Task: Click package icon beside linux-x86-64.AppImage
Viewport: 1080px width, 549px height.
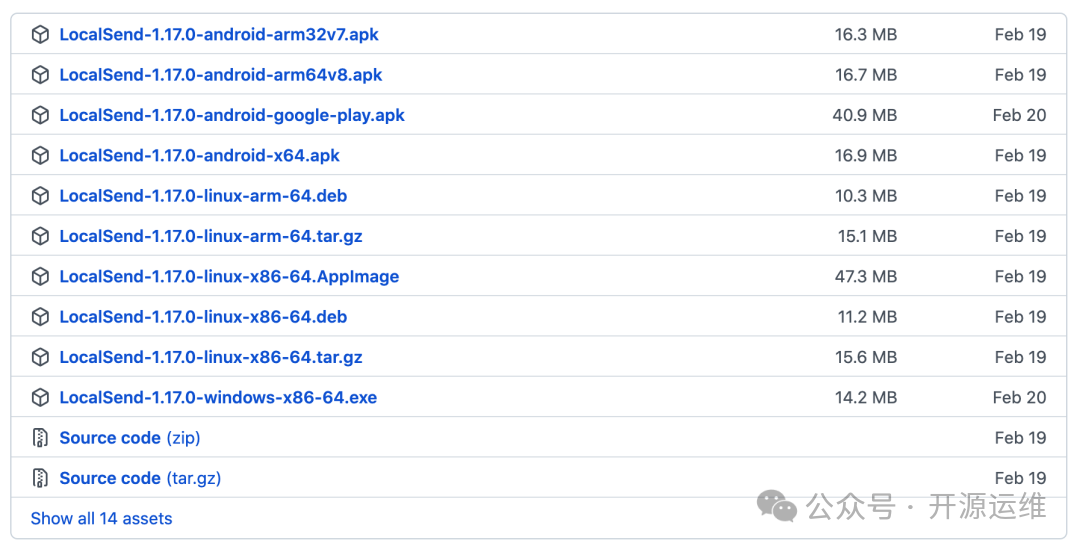Action: click(x=41, y=276)
